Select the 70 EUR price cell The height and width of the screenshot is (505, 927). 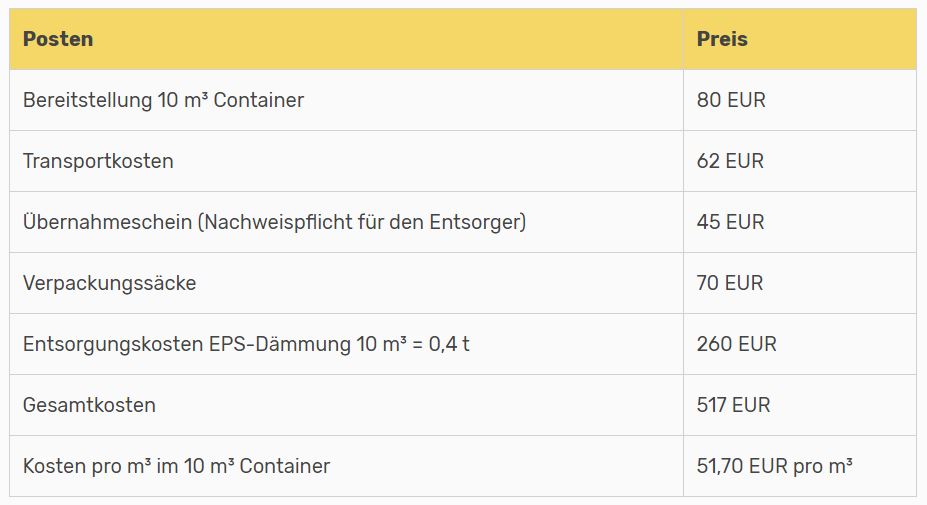pos(800,283)
